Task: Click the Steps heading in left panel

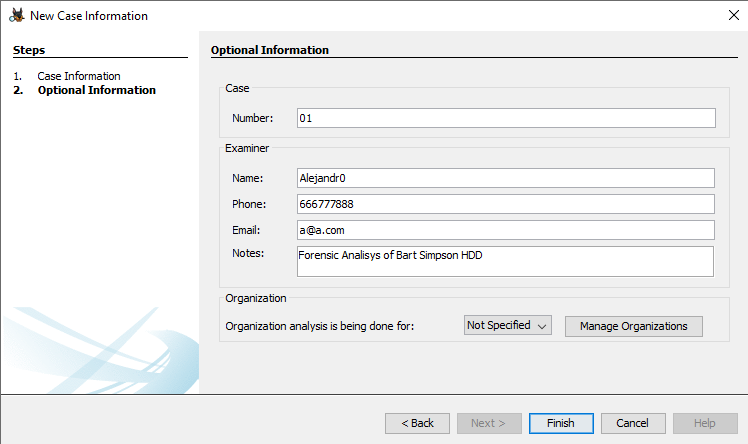Action: pos(29,50)
